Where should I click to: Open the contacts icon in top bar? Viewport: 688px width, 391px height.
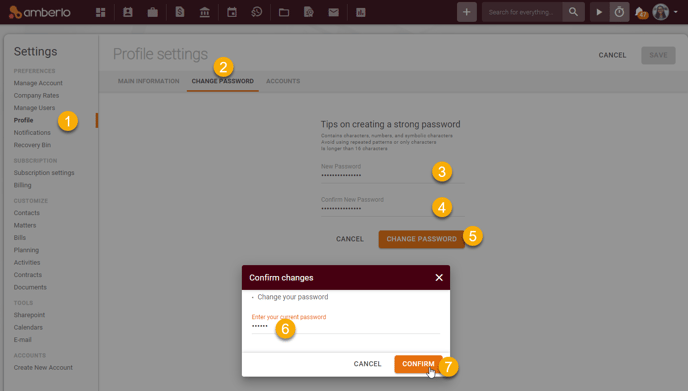click(x=128, y=12)
